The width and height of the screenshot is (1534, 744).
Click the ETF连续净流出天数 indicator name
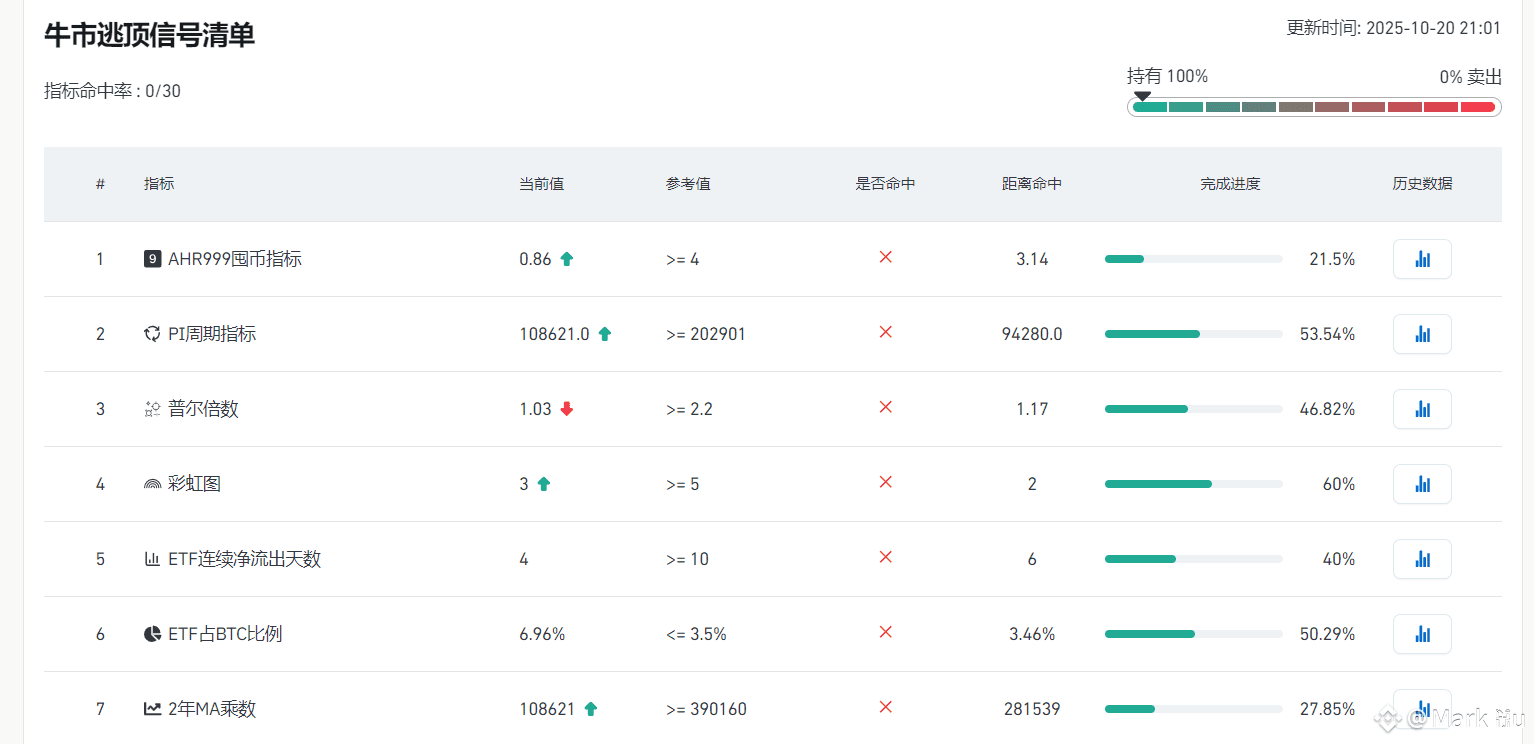pyautogui.click(x=244, y=559)
